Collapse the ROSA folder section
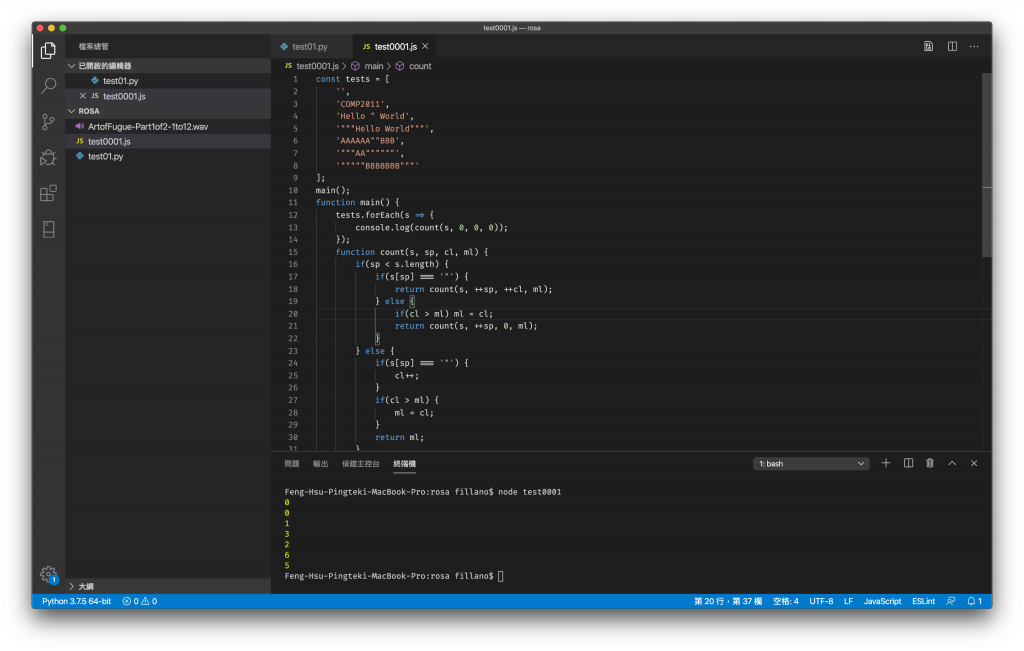The image size is (1024, 651). tap(89, 111)
